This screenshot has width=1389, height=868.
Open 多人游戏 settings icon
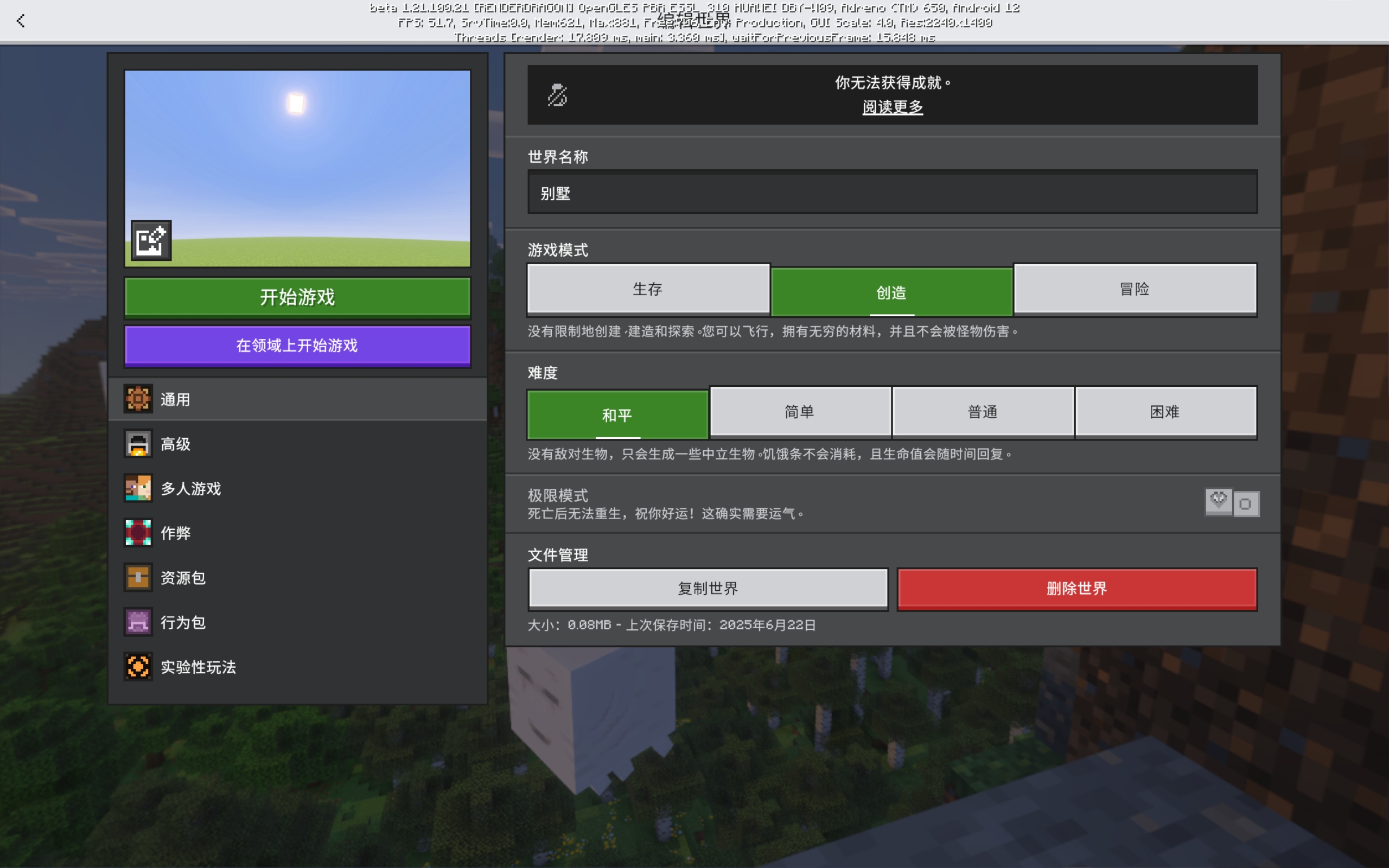(138, 489)
